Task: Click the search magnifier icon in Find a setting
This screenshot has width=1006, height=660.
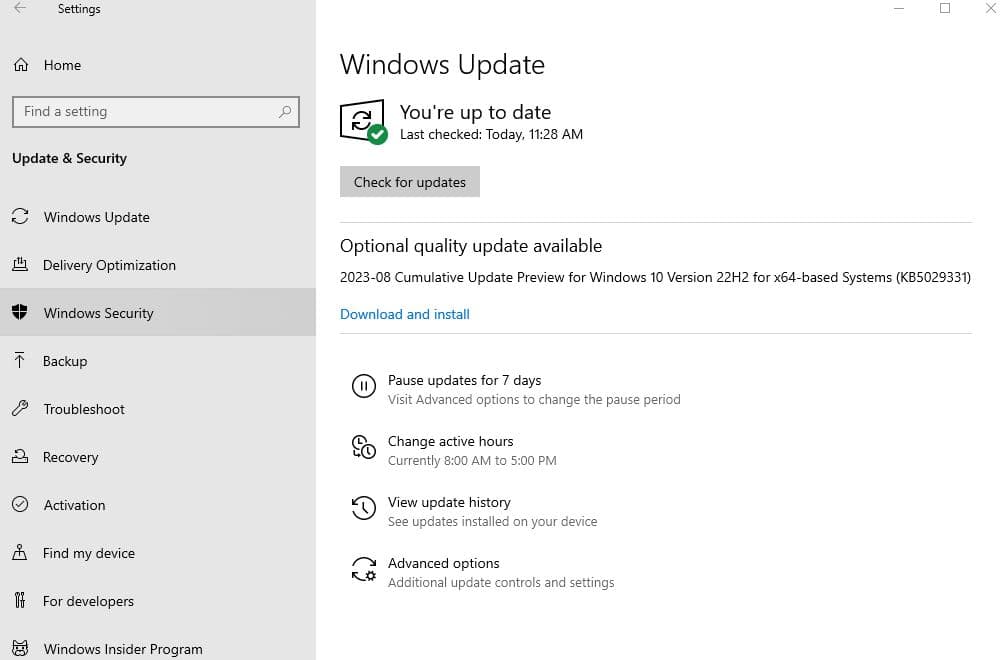Action: click(285, 112)
